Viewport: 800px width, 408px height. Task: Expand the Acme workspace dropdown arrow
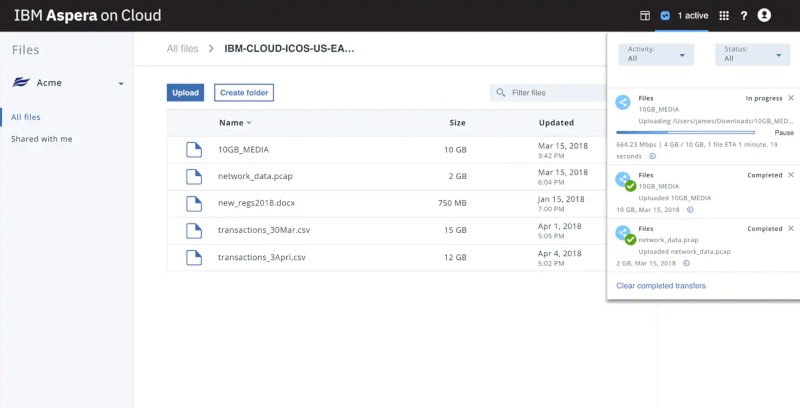121,84
